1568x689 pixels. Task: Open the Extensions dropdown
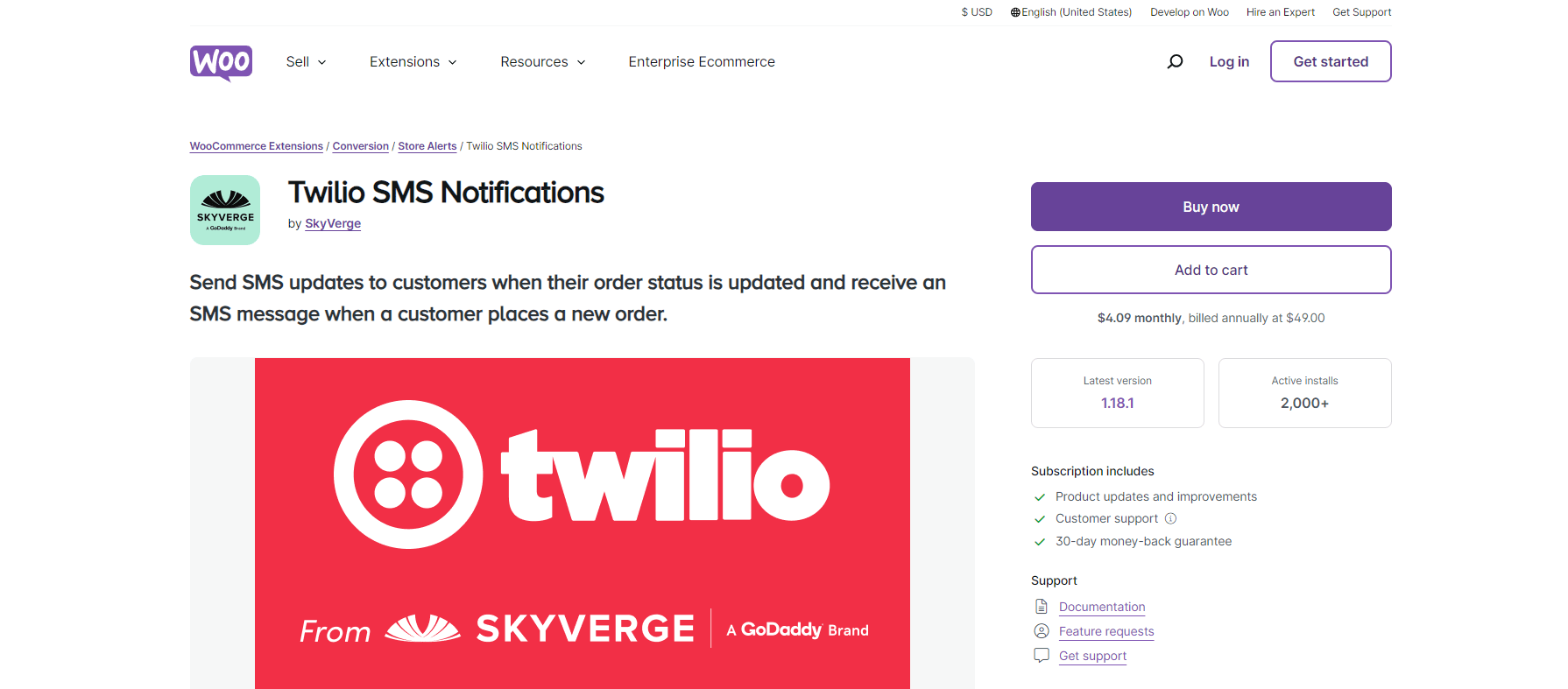click(413, 61)
